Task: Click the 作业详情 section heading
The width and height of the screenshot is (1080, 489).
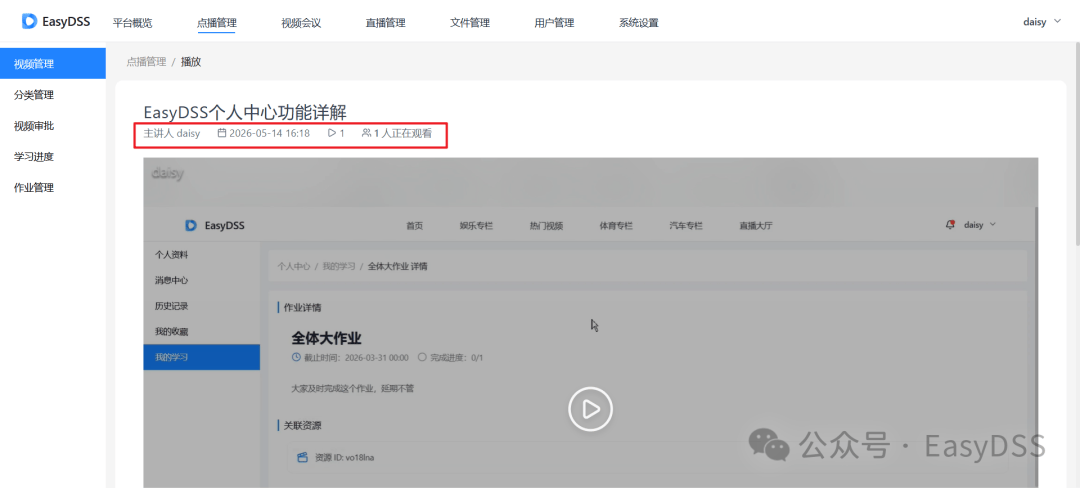Action: 302,308
